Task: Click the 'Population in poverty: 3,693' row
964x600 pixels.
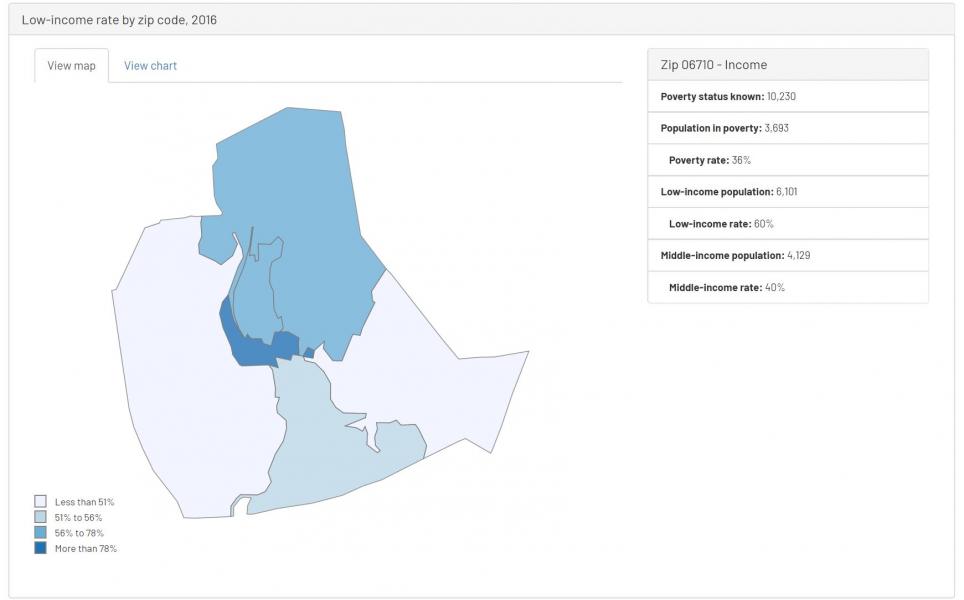Action: (788, 128)
